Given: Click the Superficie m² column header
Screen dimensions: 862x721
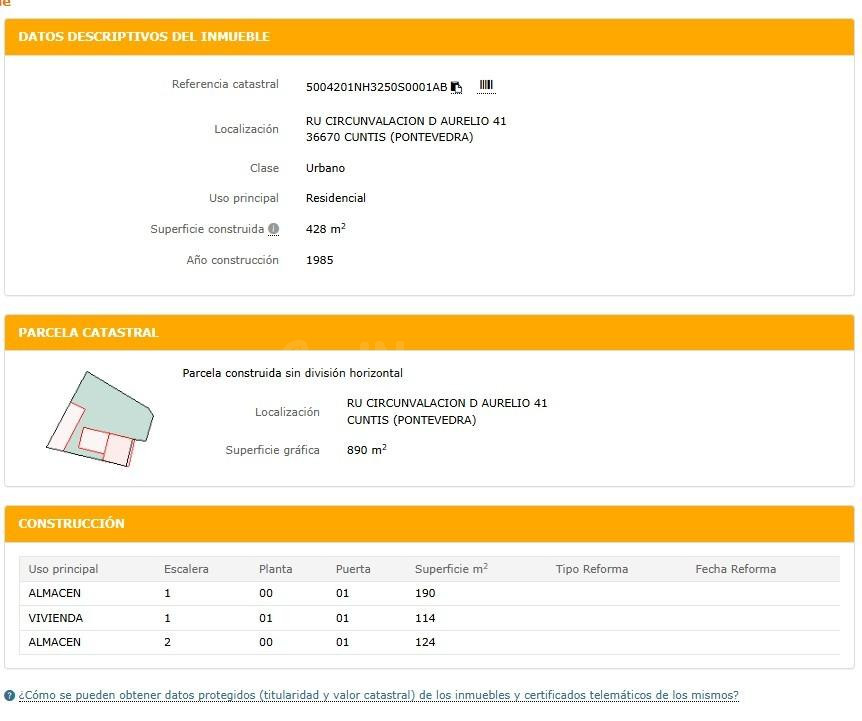Looking at the screenshot, I should coord(451,569).
